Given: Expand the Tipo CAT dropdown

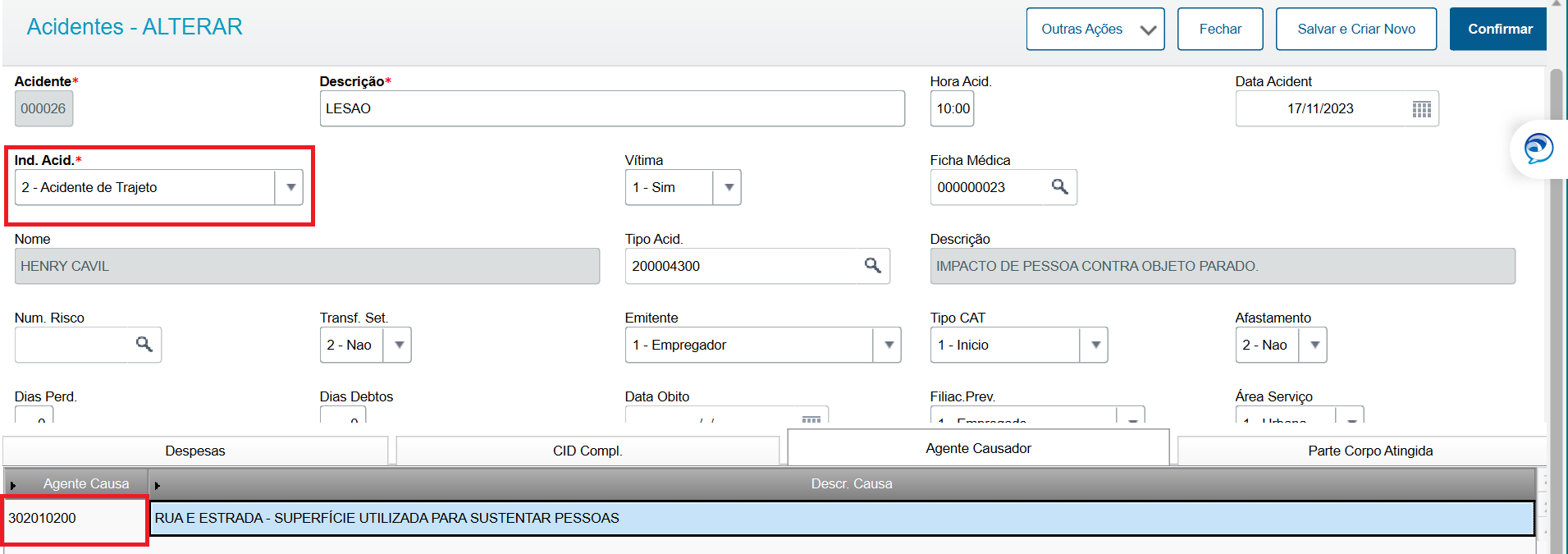Looking at the screenshot, I should [1095, 345].
